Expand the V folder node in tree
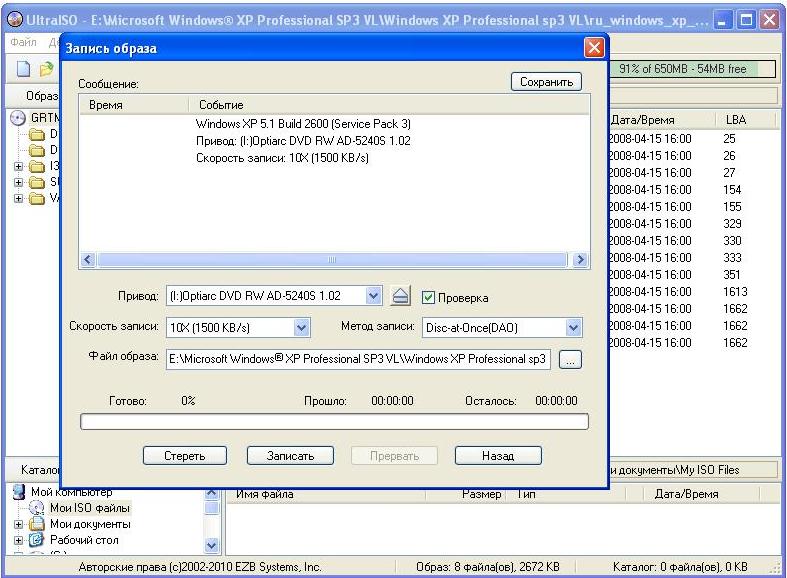 [19, 198]
